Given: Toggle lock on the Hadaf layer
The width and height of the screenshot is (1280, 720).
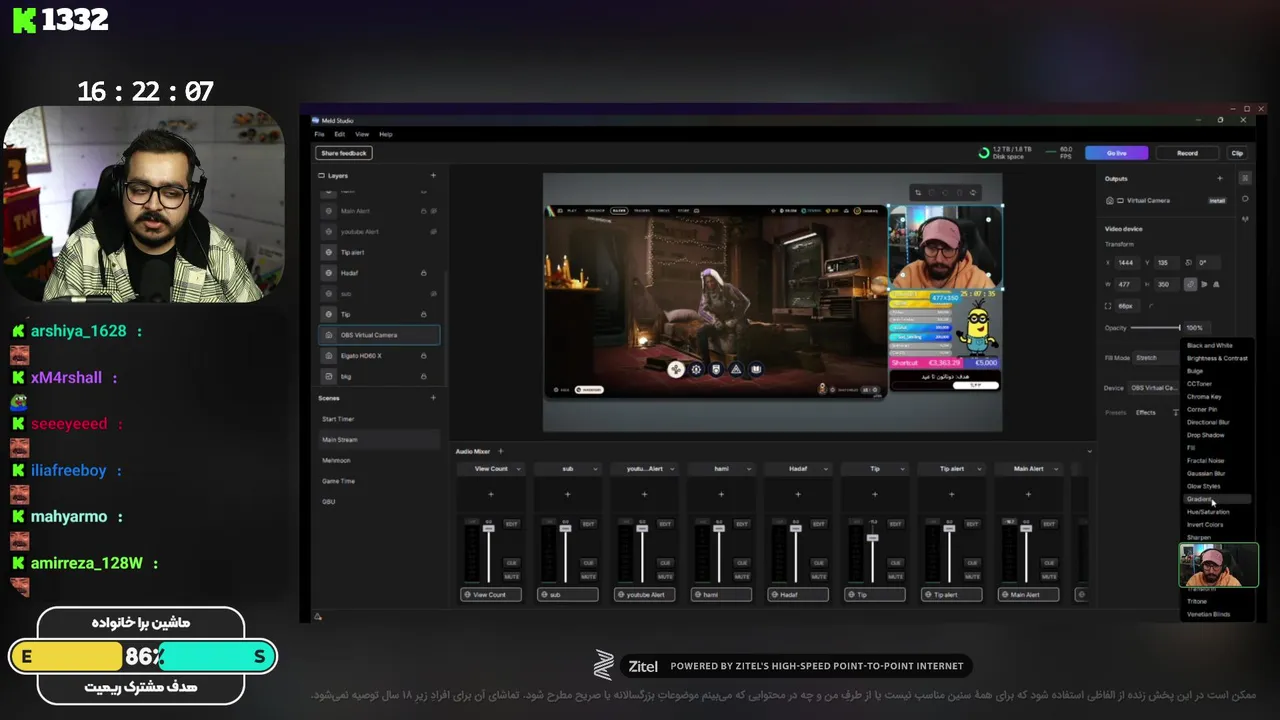Looking at the screenshot, I should [423, 273].
